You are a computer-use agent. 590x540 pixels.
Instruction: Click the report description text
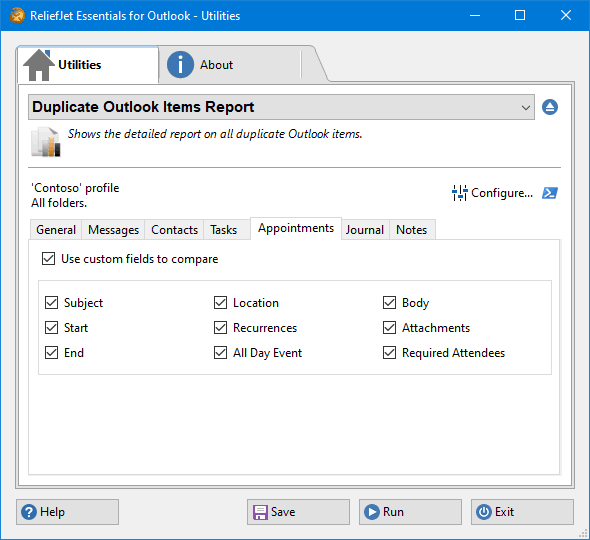click(215, 134)
